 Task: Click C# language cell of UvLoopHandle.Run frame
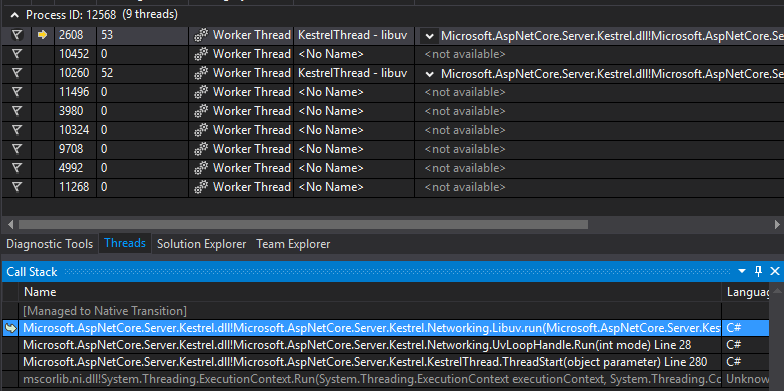click(745, 345)
